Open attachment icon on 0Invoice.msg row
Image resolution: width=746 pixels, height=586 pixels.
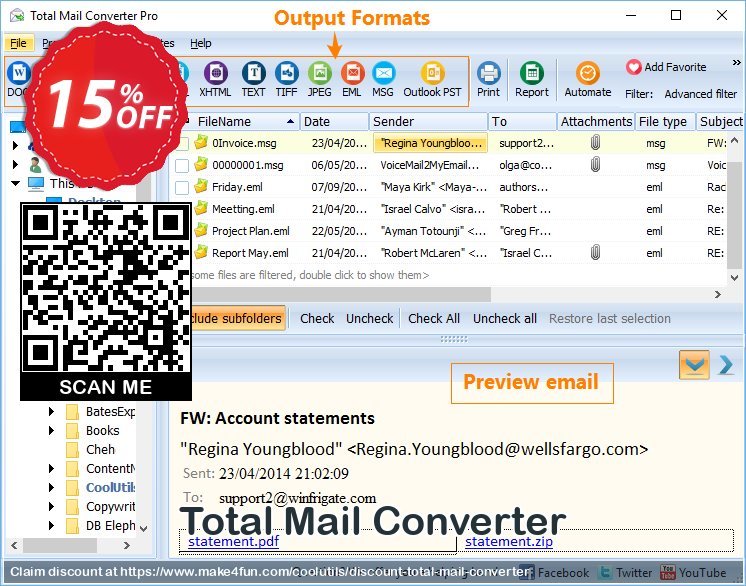pyautogui.click(x=595, y=142)
